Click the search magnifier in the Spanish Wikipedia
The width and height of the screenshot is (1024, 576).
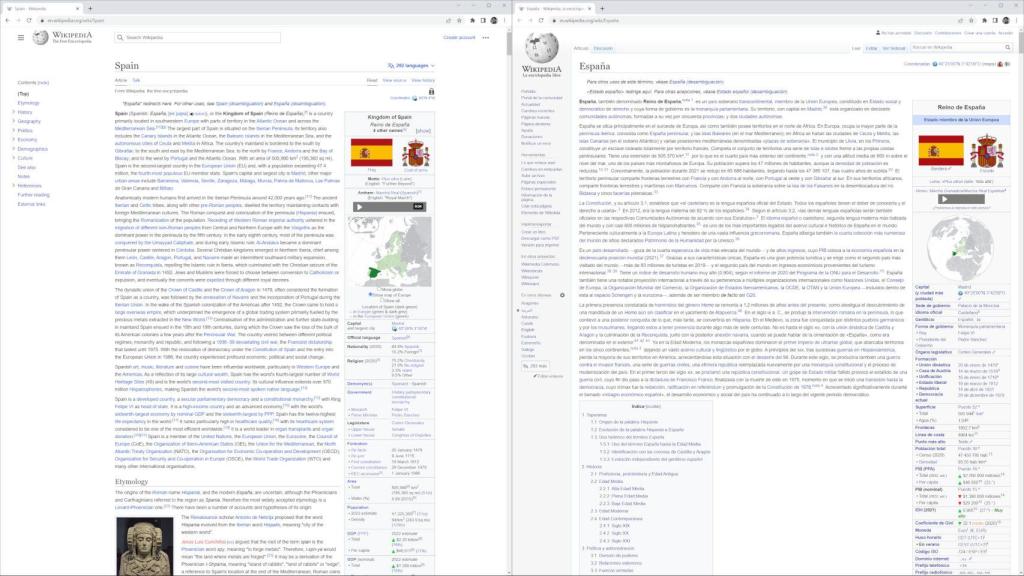click(x=1008, y=48)
